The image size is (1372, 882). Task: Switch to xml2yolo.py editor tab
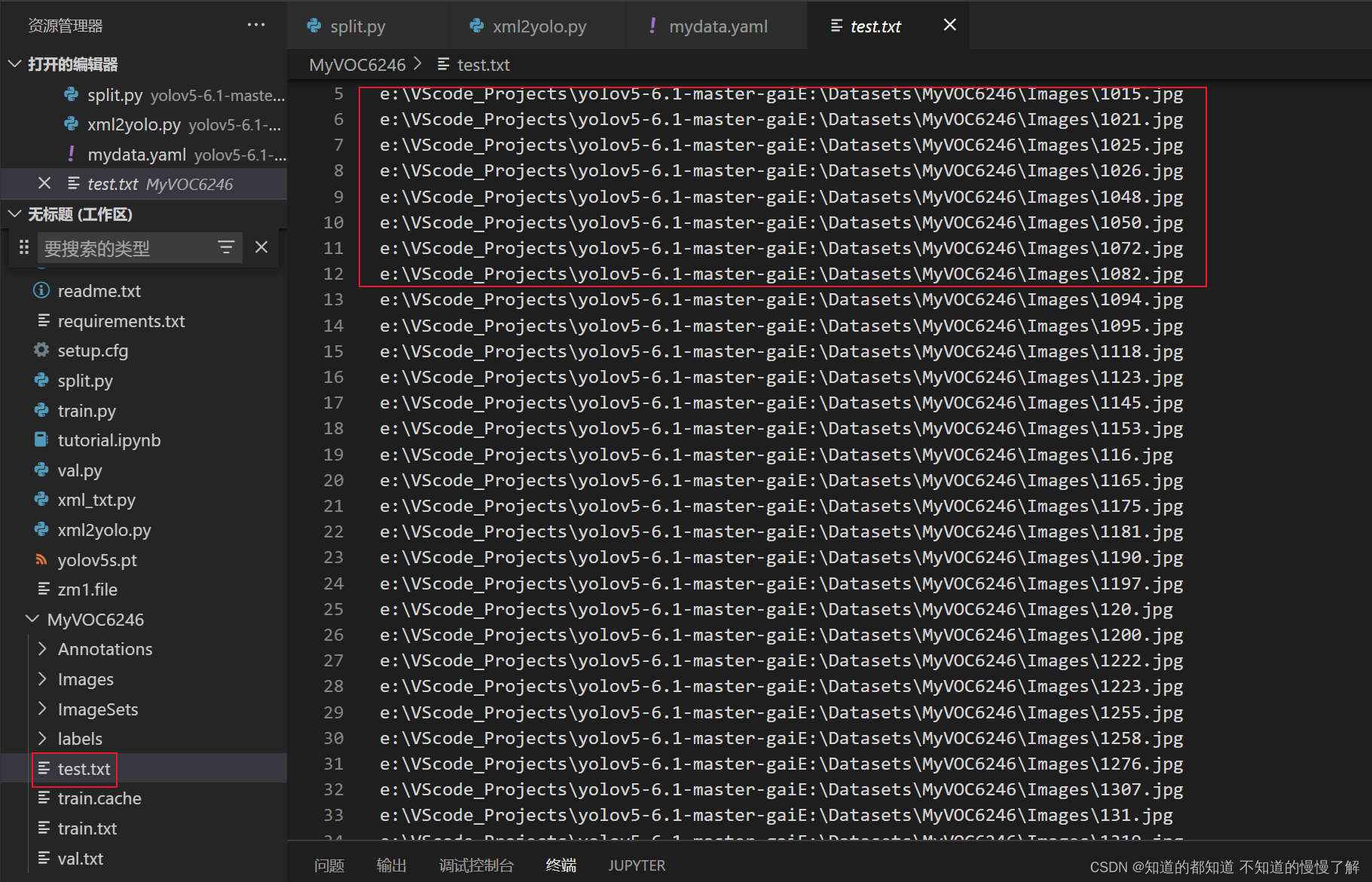pyautogui.click(x=537, y=26)
